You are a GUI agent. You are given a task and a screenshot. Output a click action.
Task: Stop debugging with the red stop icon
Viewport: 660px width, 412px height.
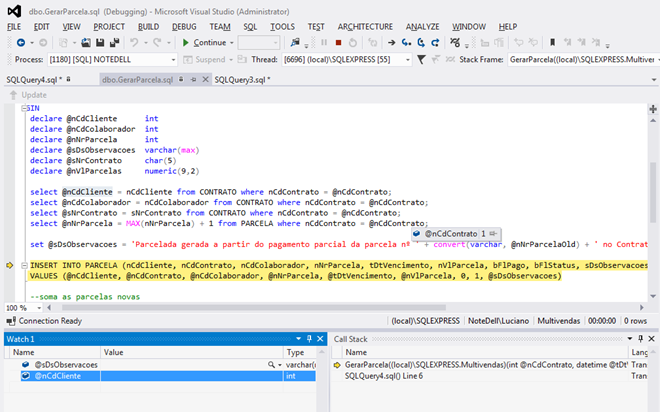coord(338,43)
